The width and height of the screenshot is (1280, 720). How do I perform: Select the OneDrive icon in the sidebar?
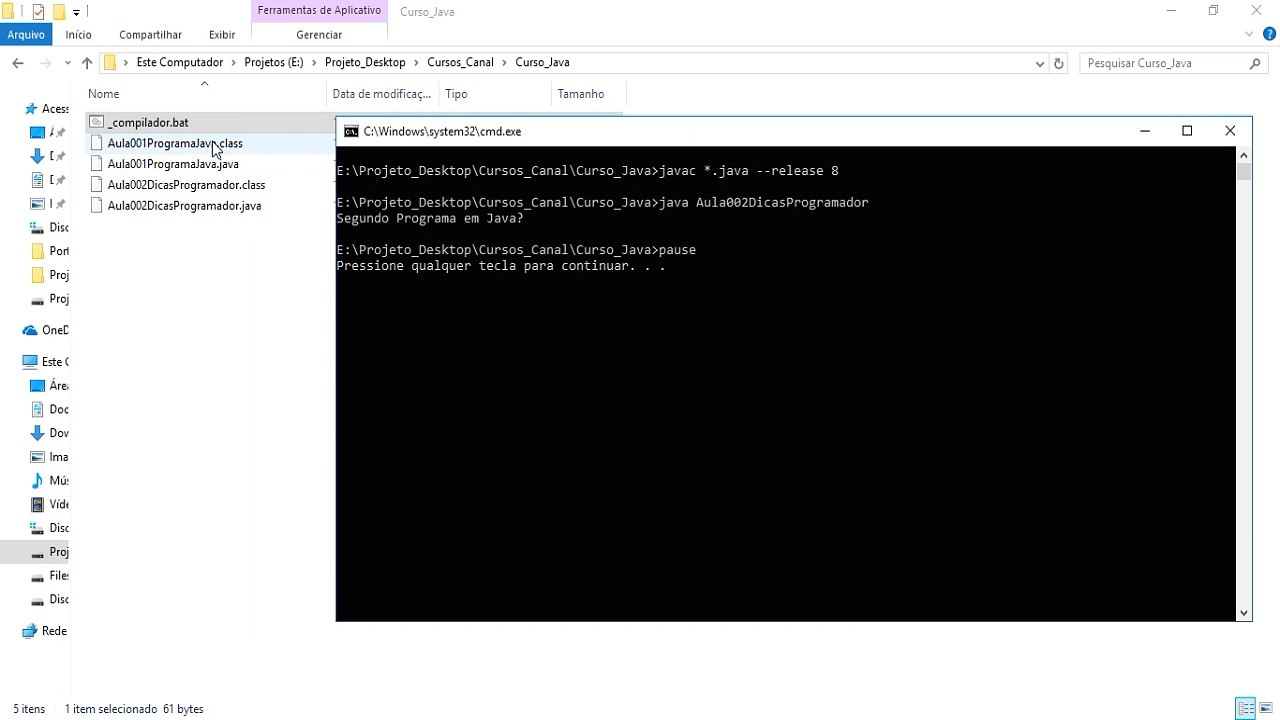(x=30, y=330)
